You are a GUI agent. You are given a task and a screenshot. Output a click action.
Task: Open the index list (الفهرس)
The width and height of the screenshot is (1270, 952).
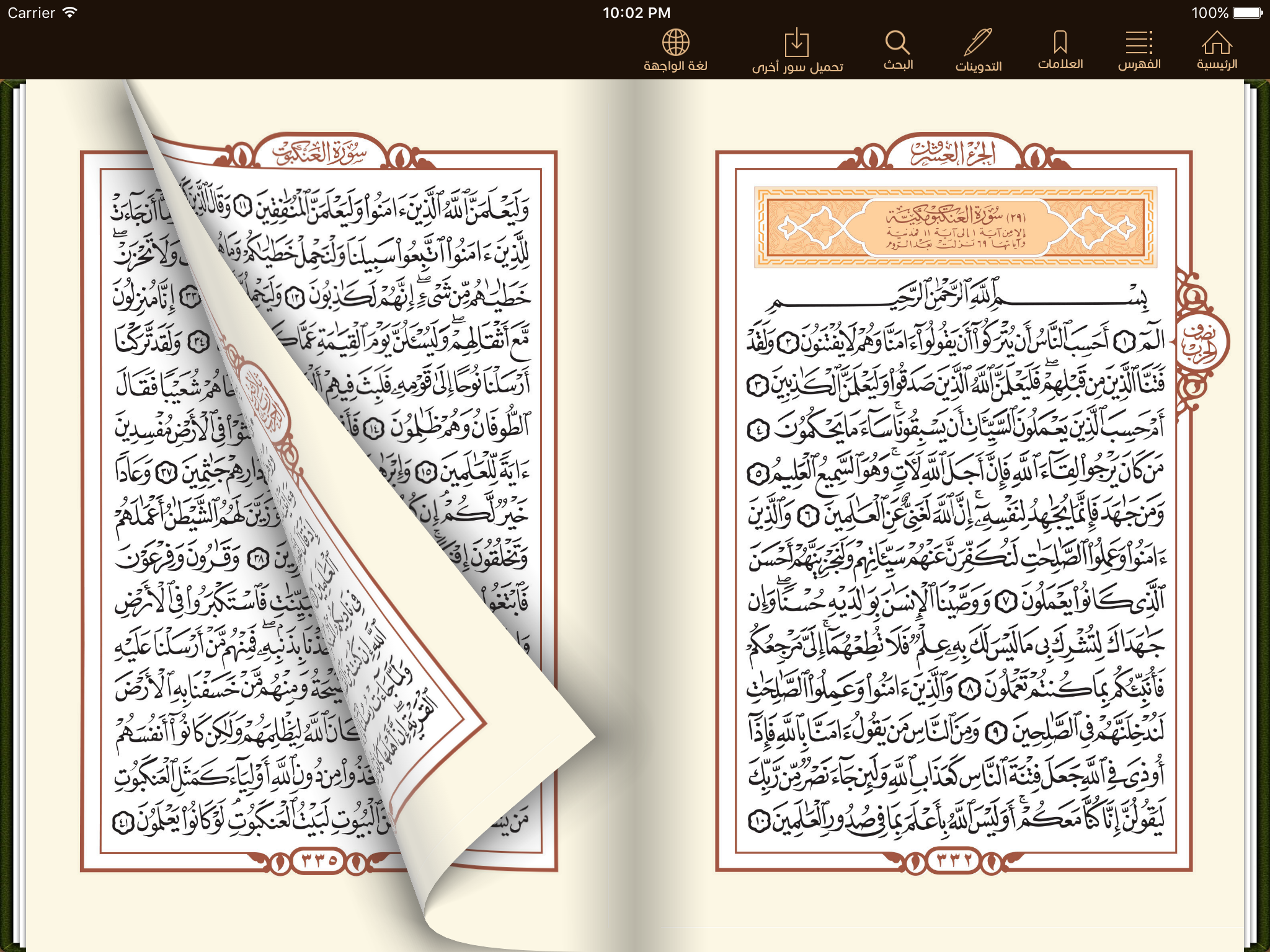(x=1139, y=50)
